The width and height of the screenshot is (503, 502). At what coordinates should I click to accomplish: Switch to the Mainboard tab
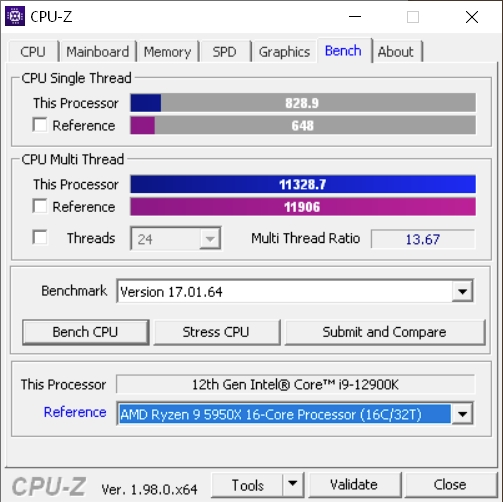point(98,52)
